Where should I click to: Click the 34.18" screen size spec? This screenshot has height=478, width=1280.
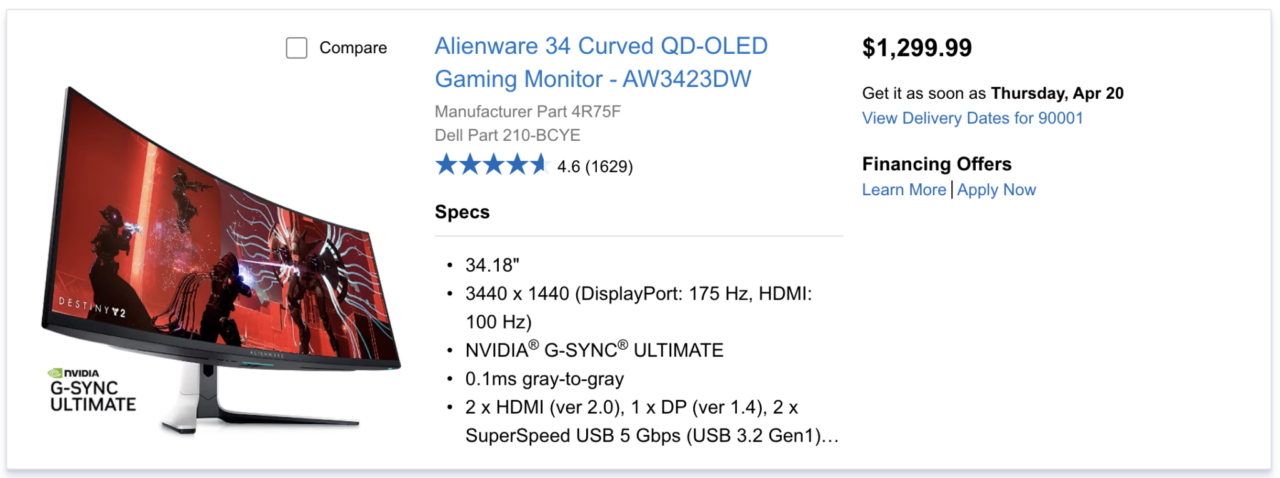(493, 265)
